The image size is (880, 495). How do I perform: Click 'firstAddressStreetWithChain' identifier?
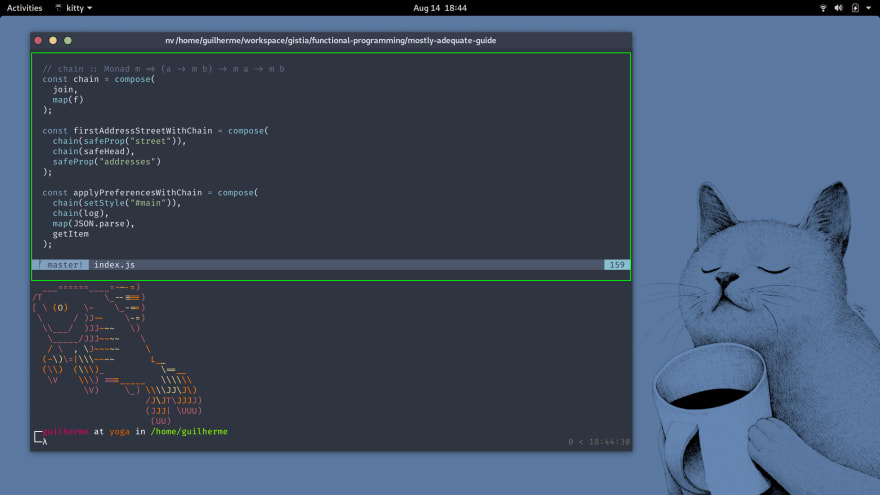(143, 131)
